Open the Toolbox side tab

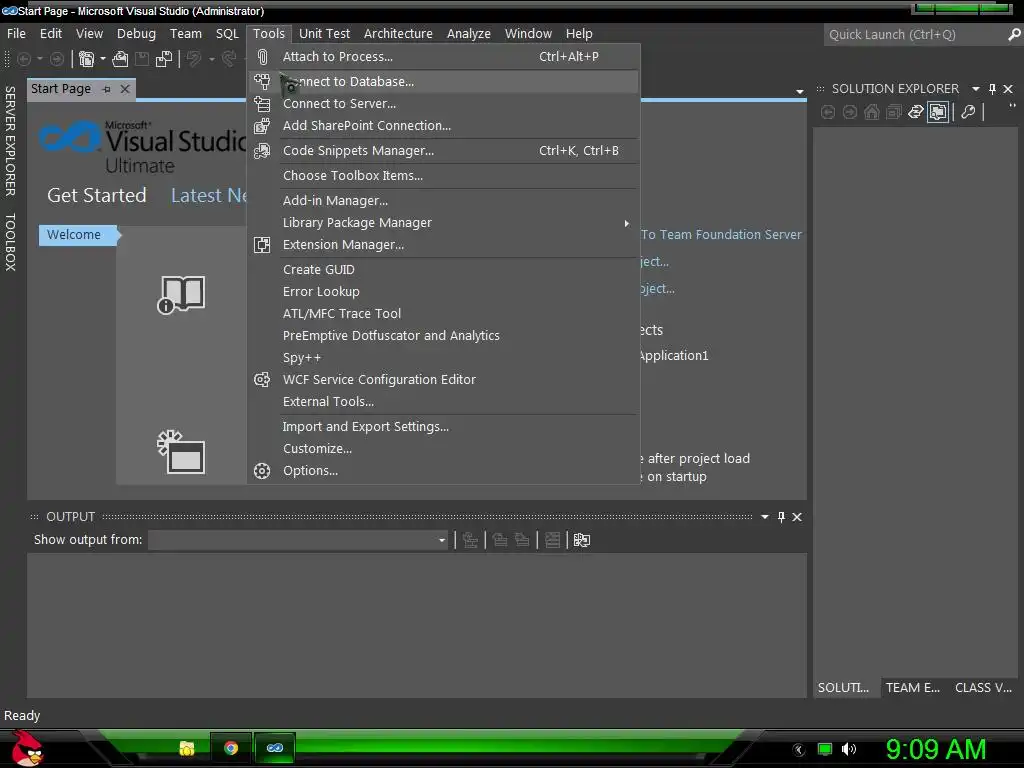click(x=10, y=242)
